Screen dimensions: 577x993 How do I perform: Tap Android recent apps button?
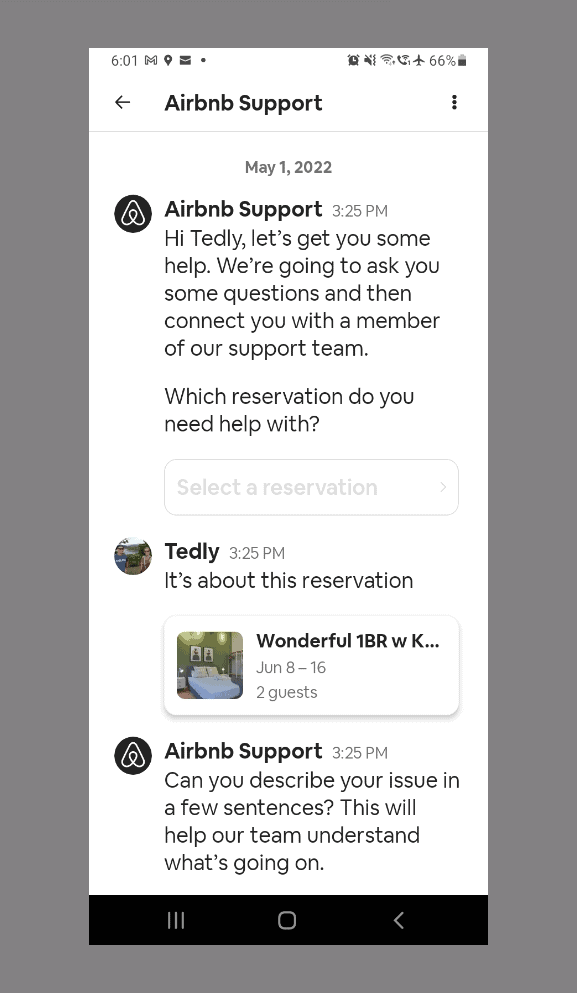click(x=176, y=920)
